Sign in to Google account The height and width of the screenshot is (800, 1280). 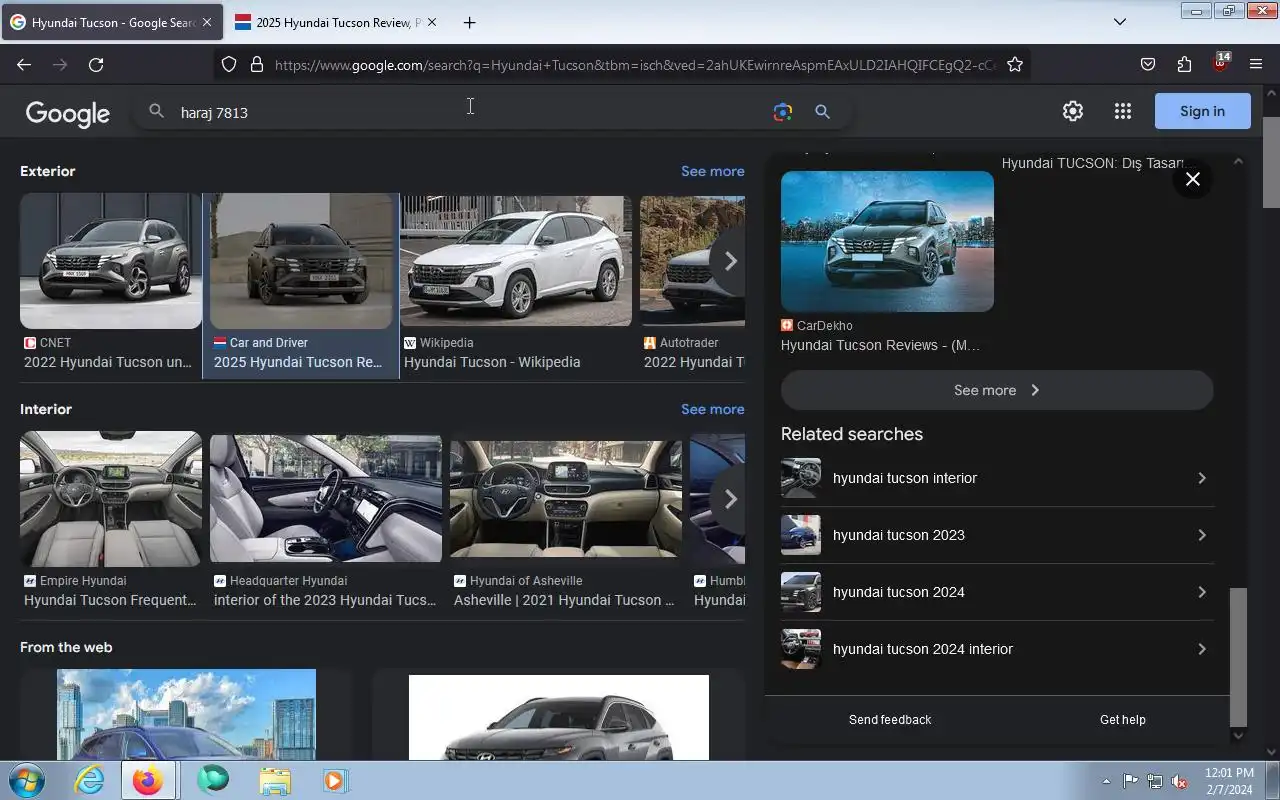[1202, 111]
